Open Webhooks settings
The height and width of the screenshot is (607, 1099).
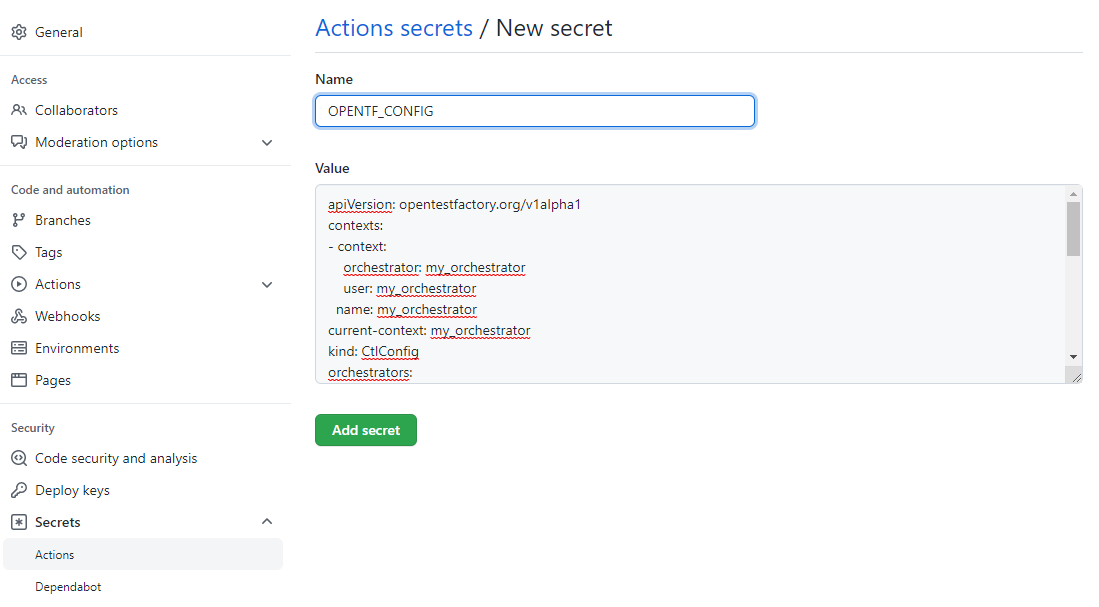[67, 316]
